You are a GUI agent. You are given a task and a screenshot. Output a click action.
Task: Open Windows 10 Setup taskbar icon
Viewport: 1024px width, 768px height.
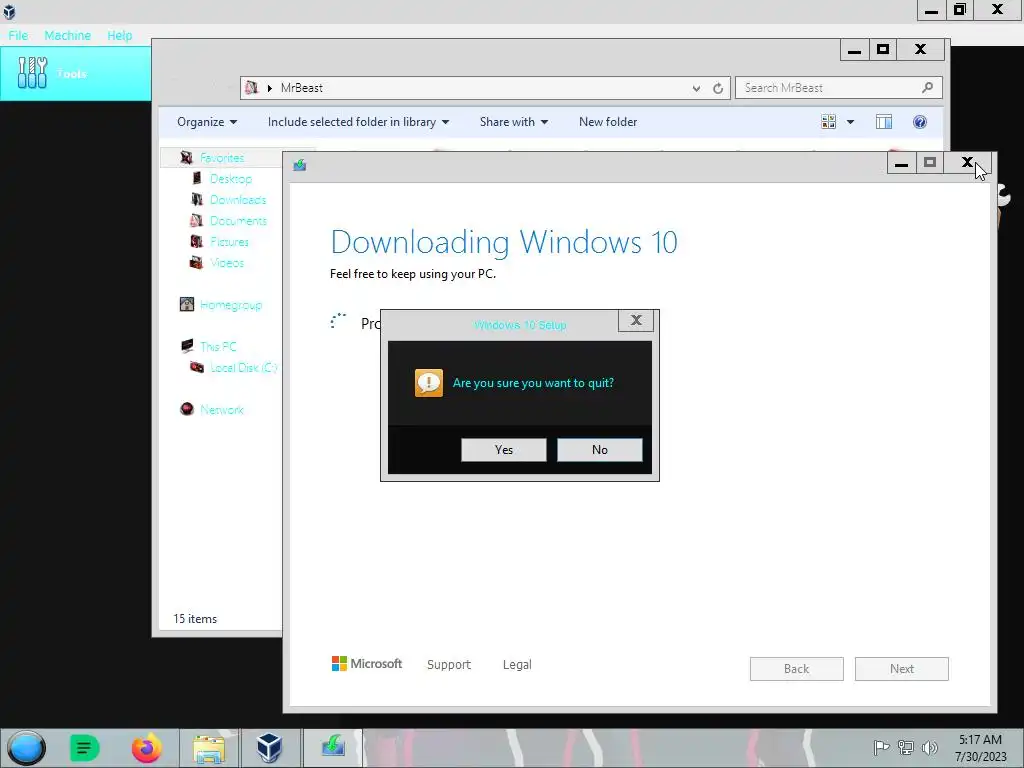(x=333, y=745)
